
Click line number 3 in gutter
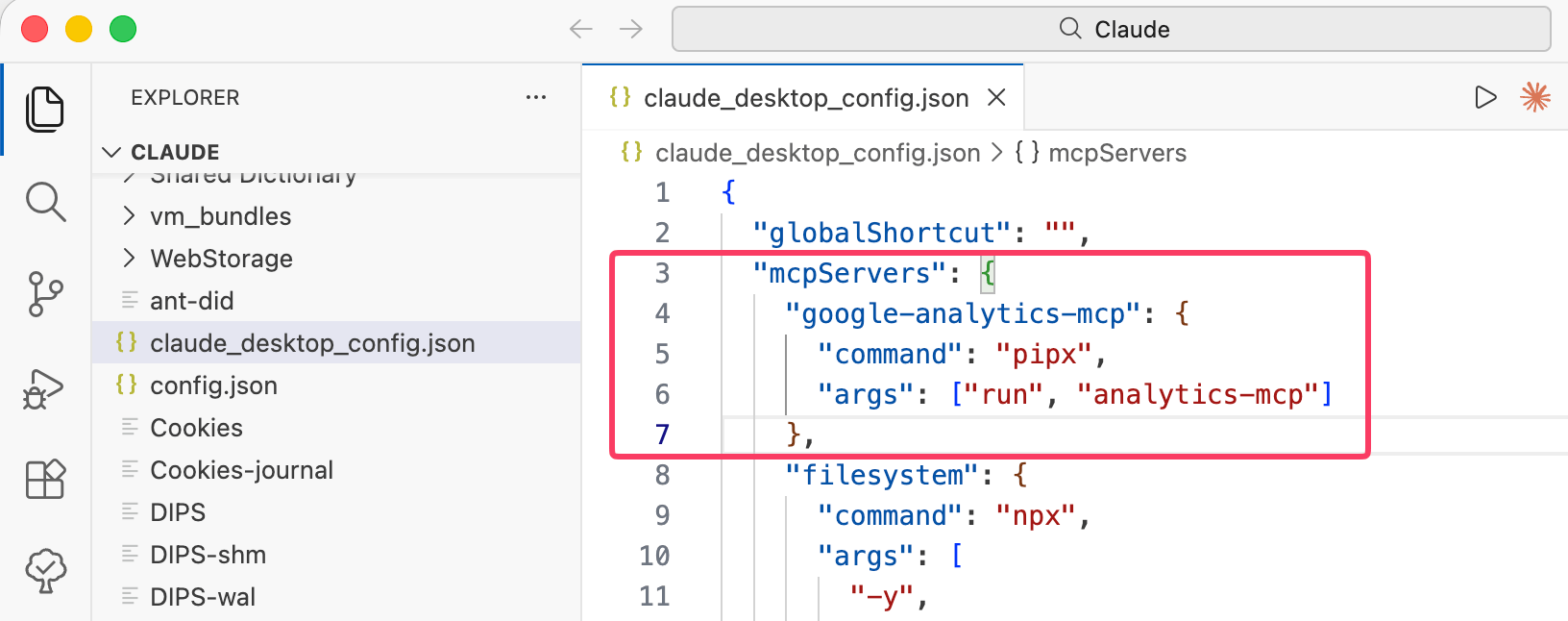(662, 273)
